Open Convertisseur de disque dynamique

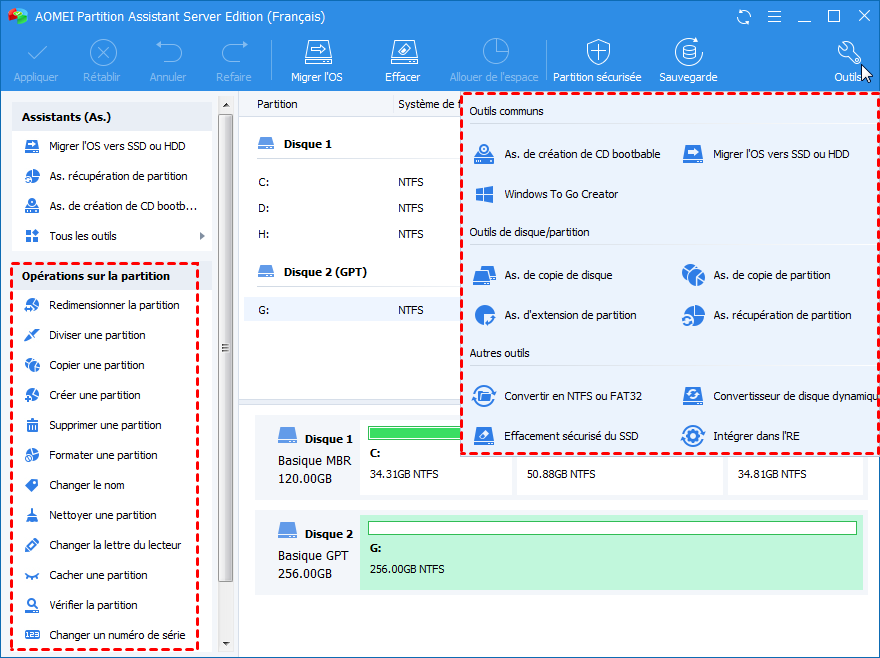[x=780, y=396]
